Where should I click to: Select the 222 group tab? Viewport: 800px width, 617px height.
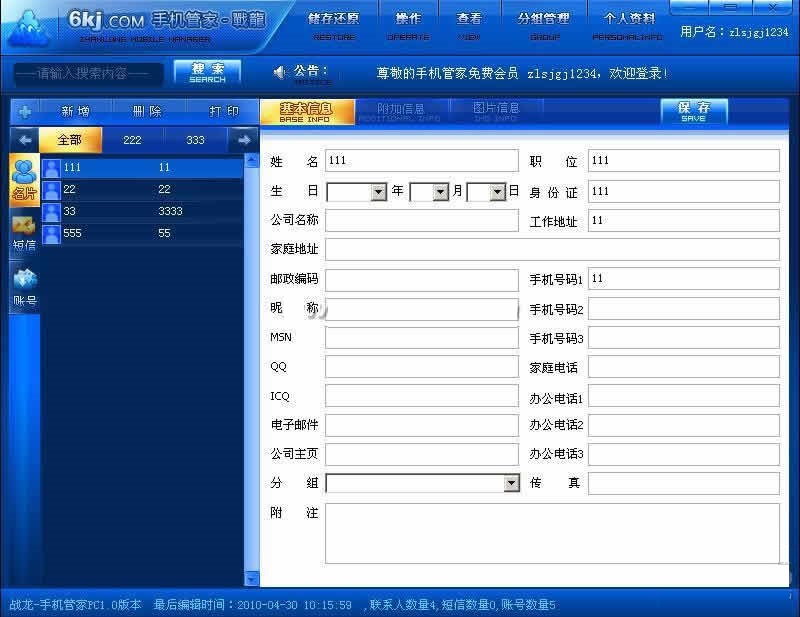pyautogui.click(x=133, y=140)
